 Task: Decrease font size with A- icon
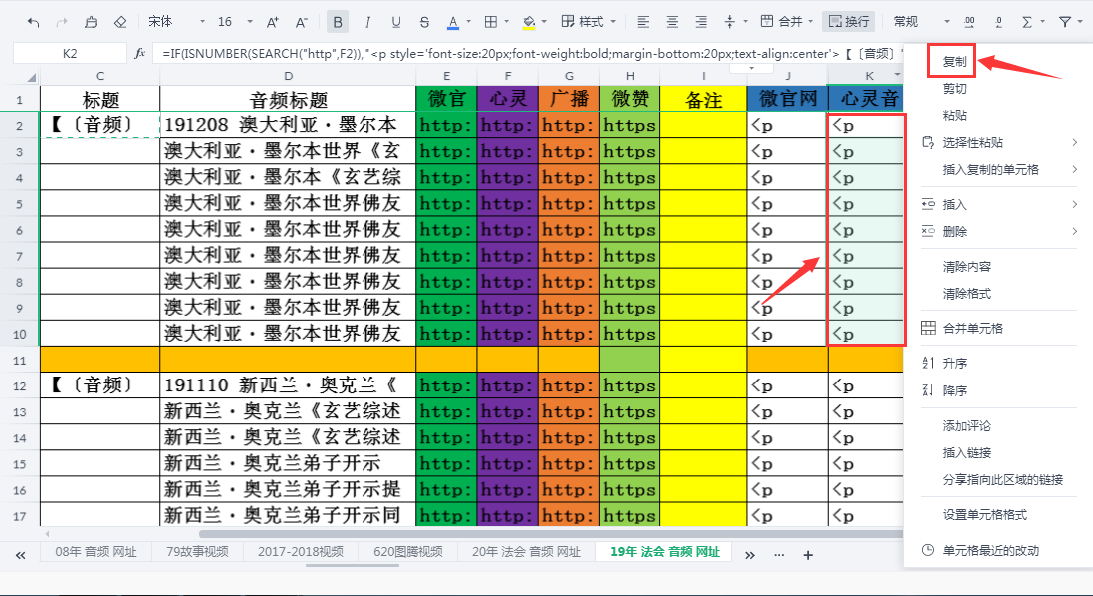coord(301,22)
